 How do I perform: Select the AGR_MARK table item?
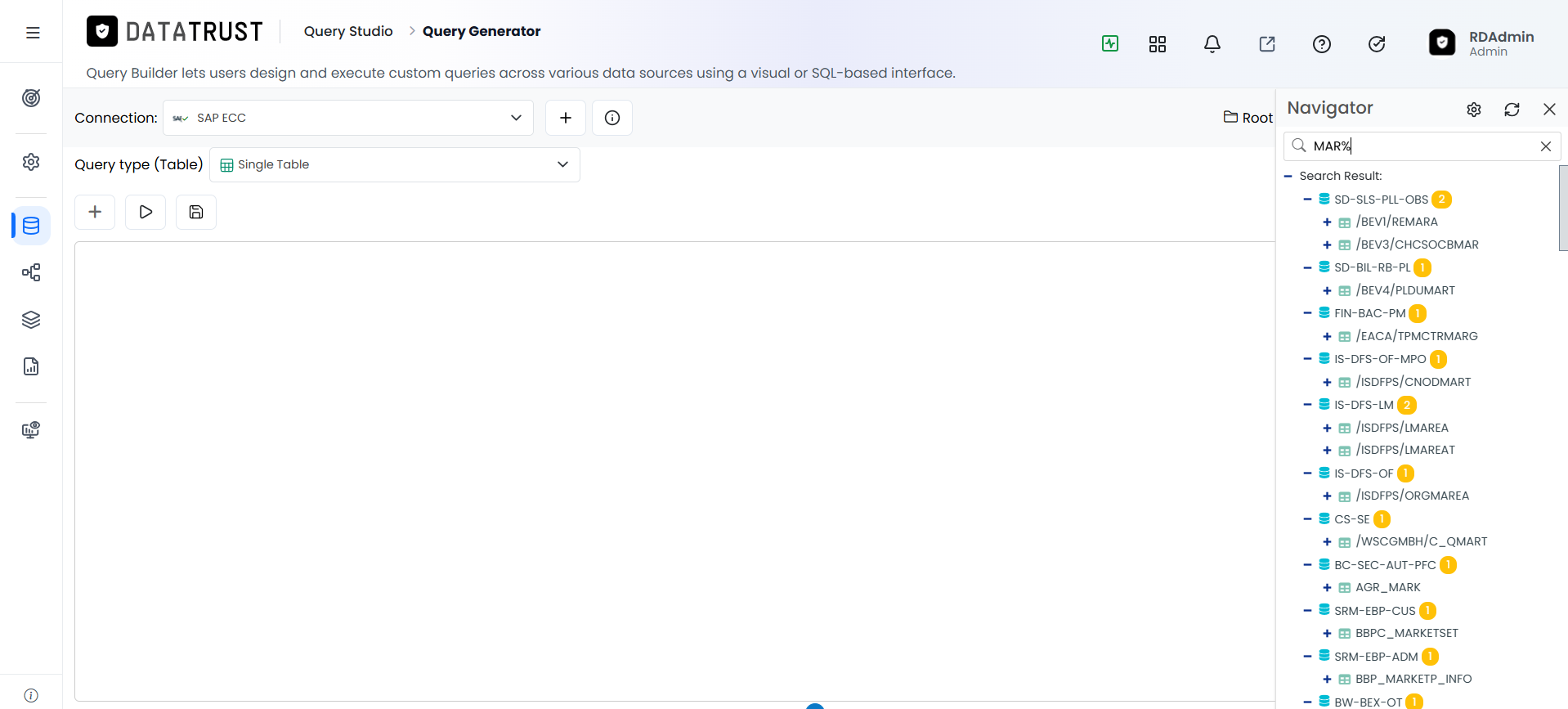tap(1387, 587)
